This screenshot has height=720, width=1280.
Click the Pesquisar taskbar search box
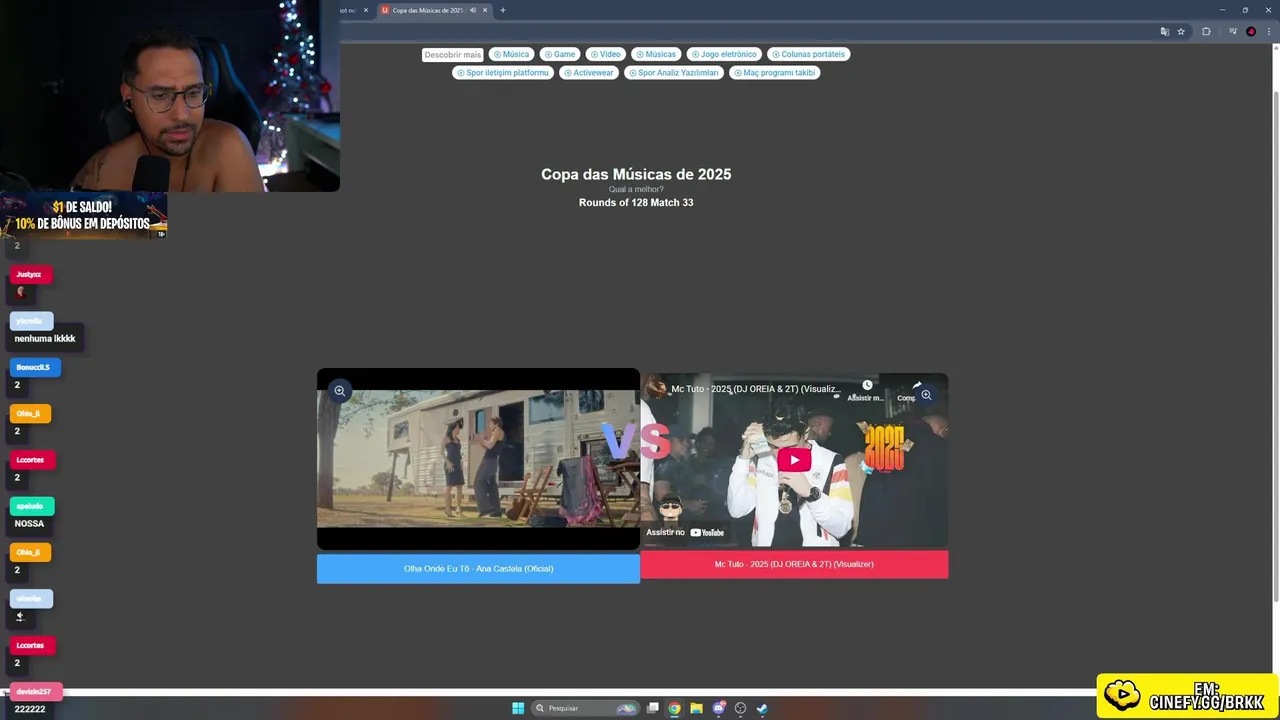pos(586,708)
